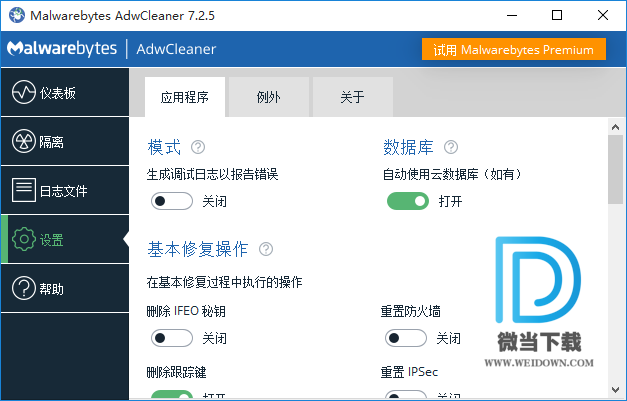Switch to the 应用程序 tab
The image size is (627, 401).
click(185, 97)
